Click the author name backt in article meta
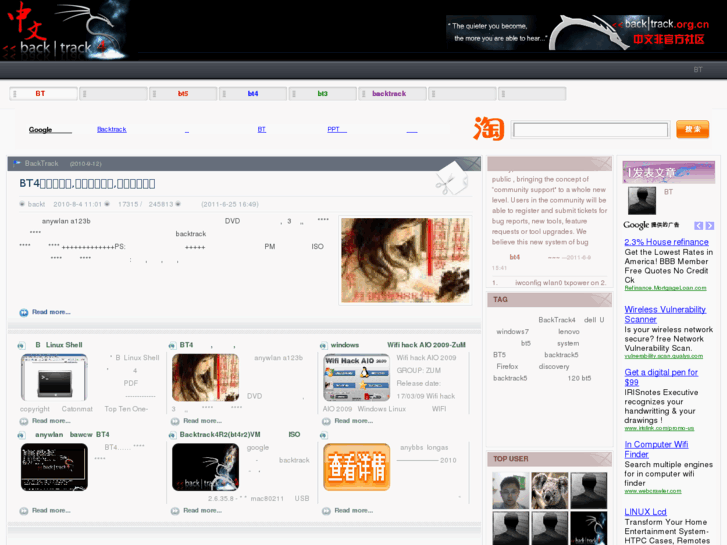Screen dimensions: 727x545 pos(36,204)
